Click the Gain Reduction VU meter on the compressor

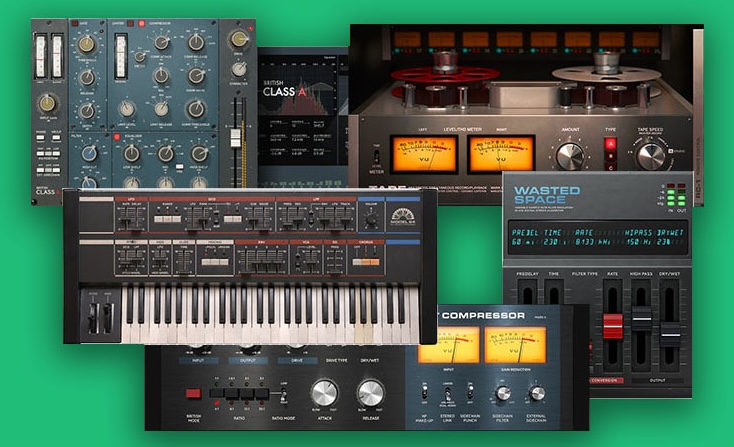click(x=515, y=345)
